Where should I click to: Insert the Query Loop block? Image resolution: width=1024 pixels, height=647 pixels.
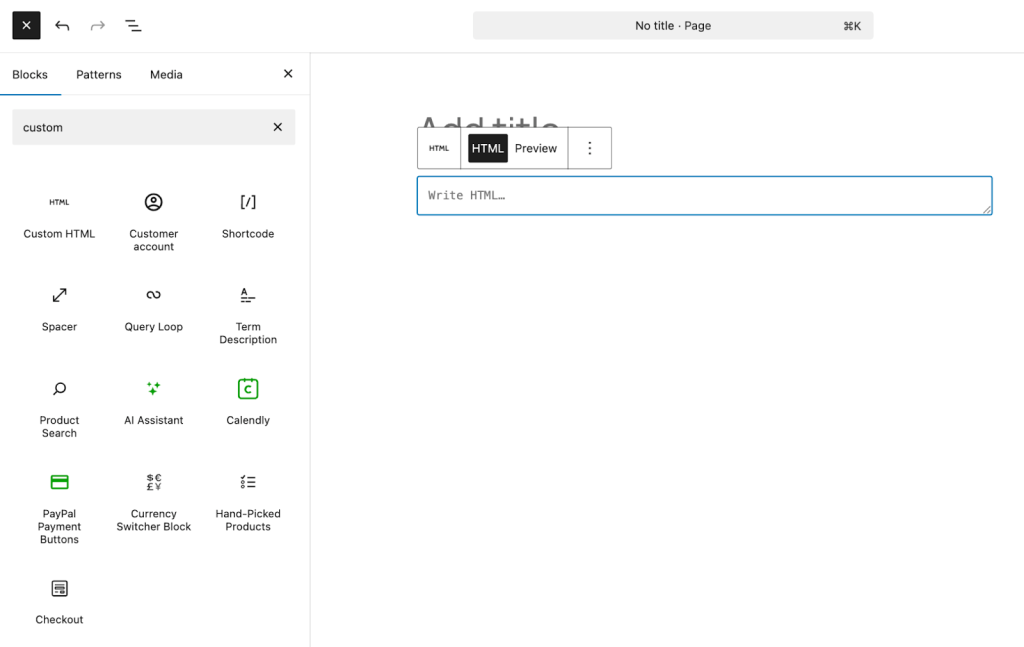click(x=153, y=305)
